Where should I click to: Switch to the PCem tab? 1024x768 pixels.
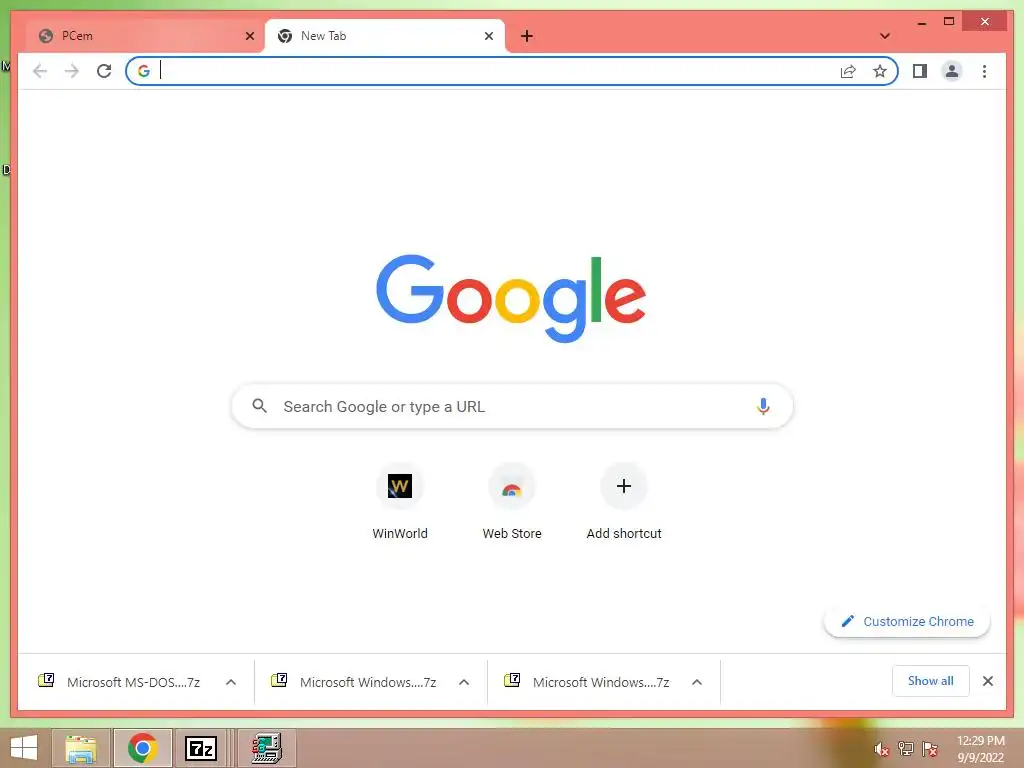(145, 36)
